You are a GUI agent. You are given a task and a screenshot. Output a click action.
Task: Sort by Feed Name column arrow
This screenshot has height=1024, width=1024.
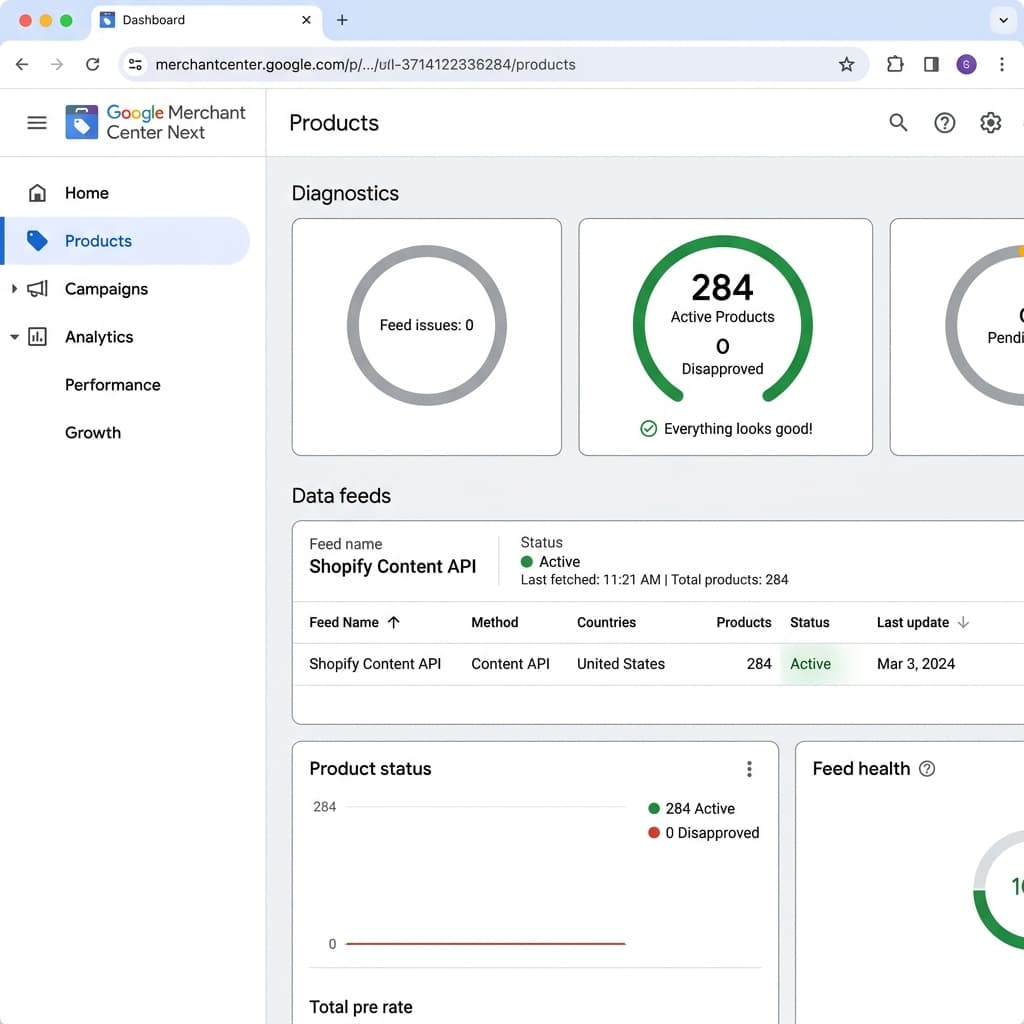(393, 622)
